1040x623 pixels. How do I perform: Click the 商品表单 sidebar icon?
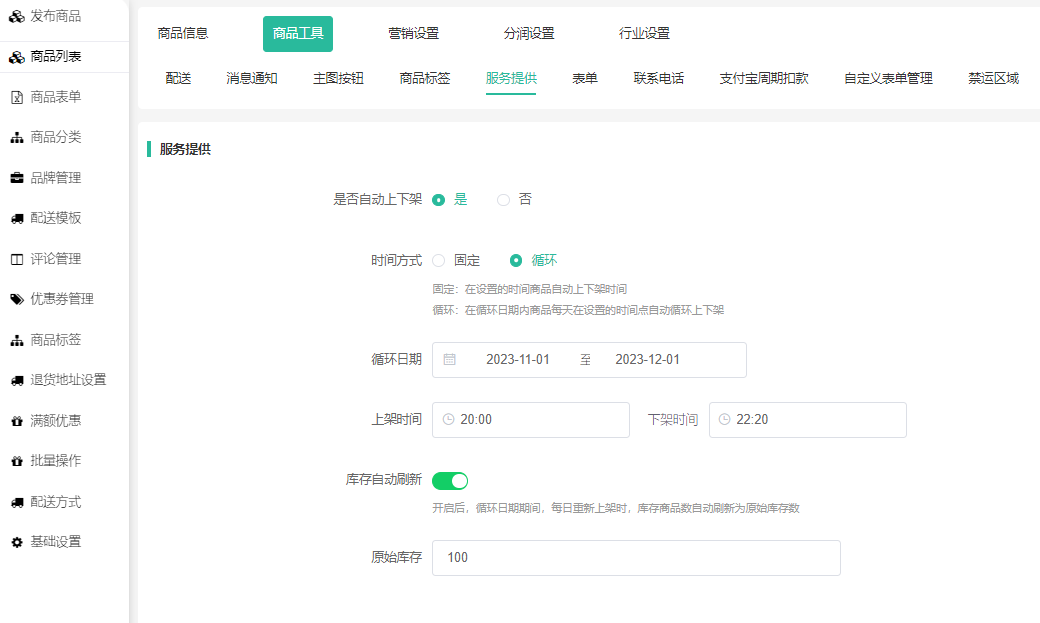click(16, 97)
